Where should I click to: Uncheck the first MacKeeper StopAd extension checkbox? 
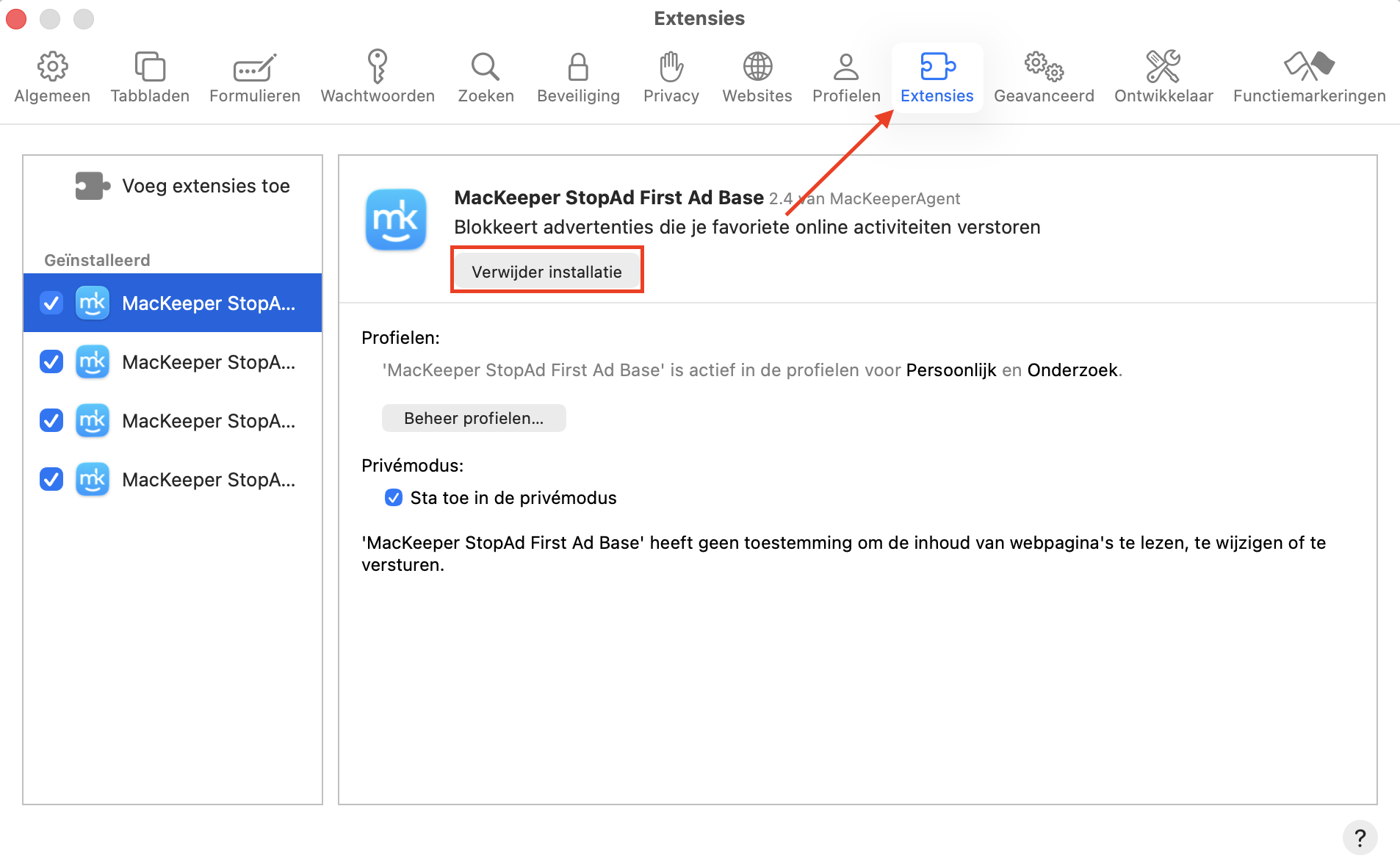click(51, 303)
